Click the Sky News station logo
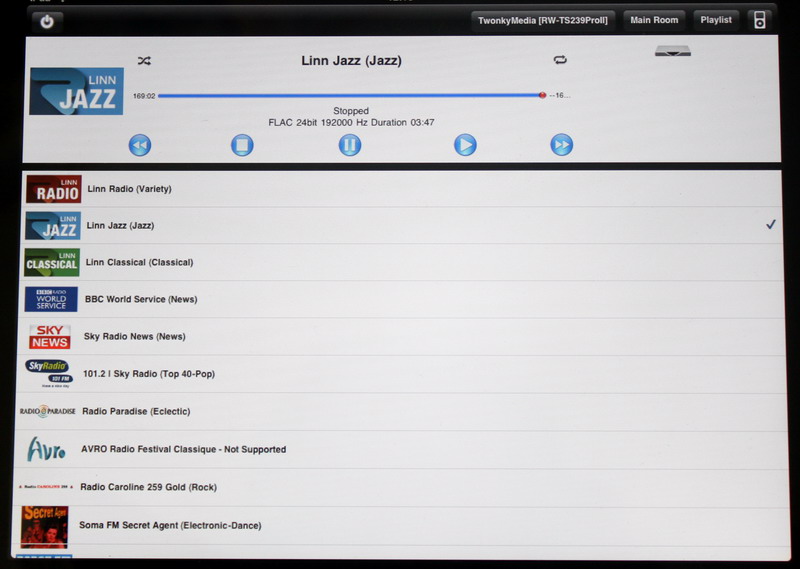This screenshot has width=800, height=569. coord(49,337)
